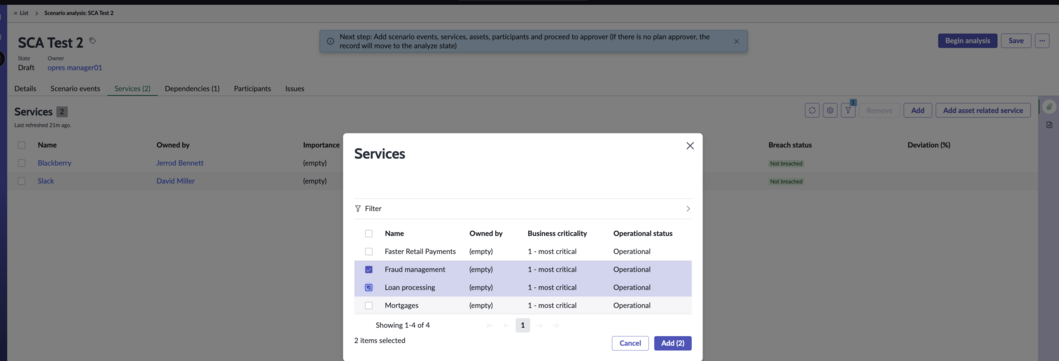1059x361 pixels.
Task: Sort dialog by Operational status column header
Action: pos(643,233)
